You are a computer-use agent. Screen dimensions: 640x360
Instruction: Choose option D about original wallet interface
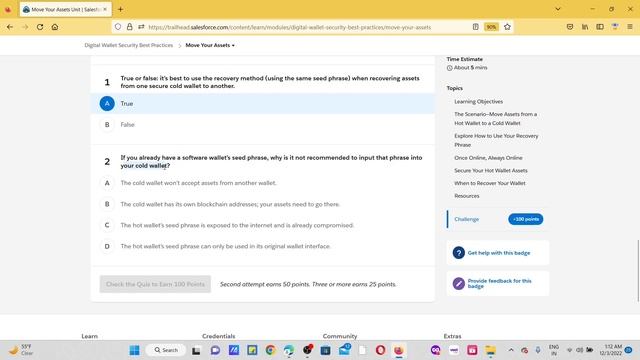tap(263, 246)
